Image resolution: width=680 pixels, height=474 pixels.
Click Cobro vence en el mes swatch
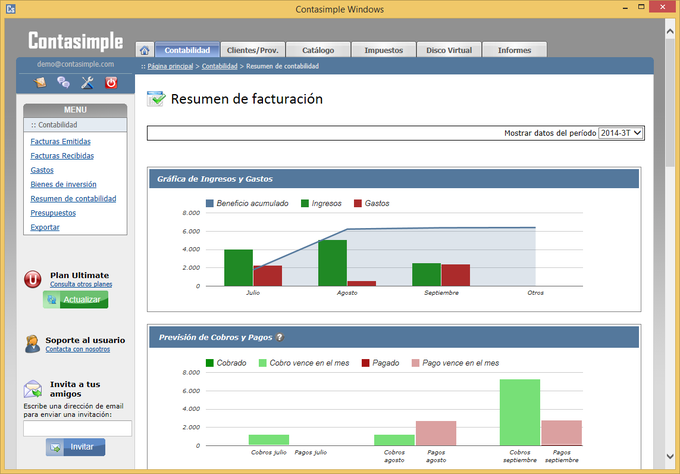pyautogui.click(x=262, y=363)
